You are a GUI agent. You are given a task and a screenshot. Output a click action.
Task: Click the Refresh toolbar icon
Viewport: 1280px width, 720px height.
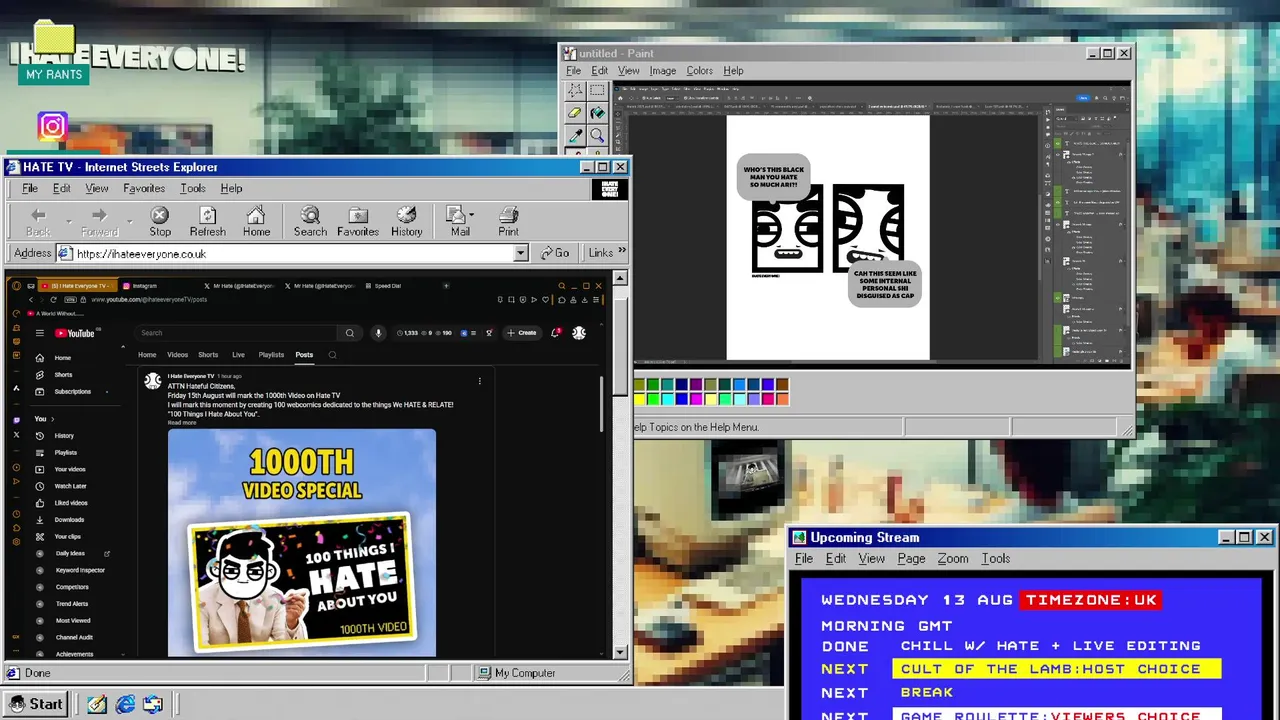[x=207, y=221]
